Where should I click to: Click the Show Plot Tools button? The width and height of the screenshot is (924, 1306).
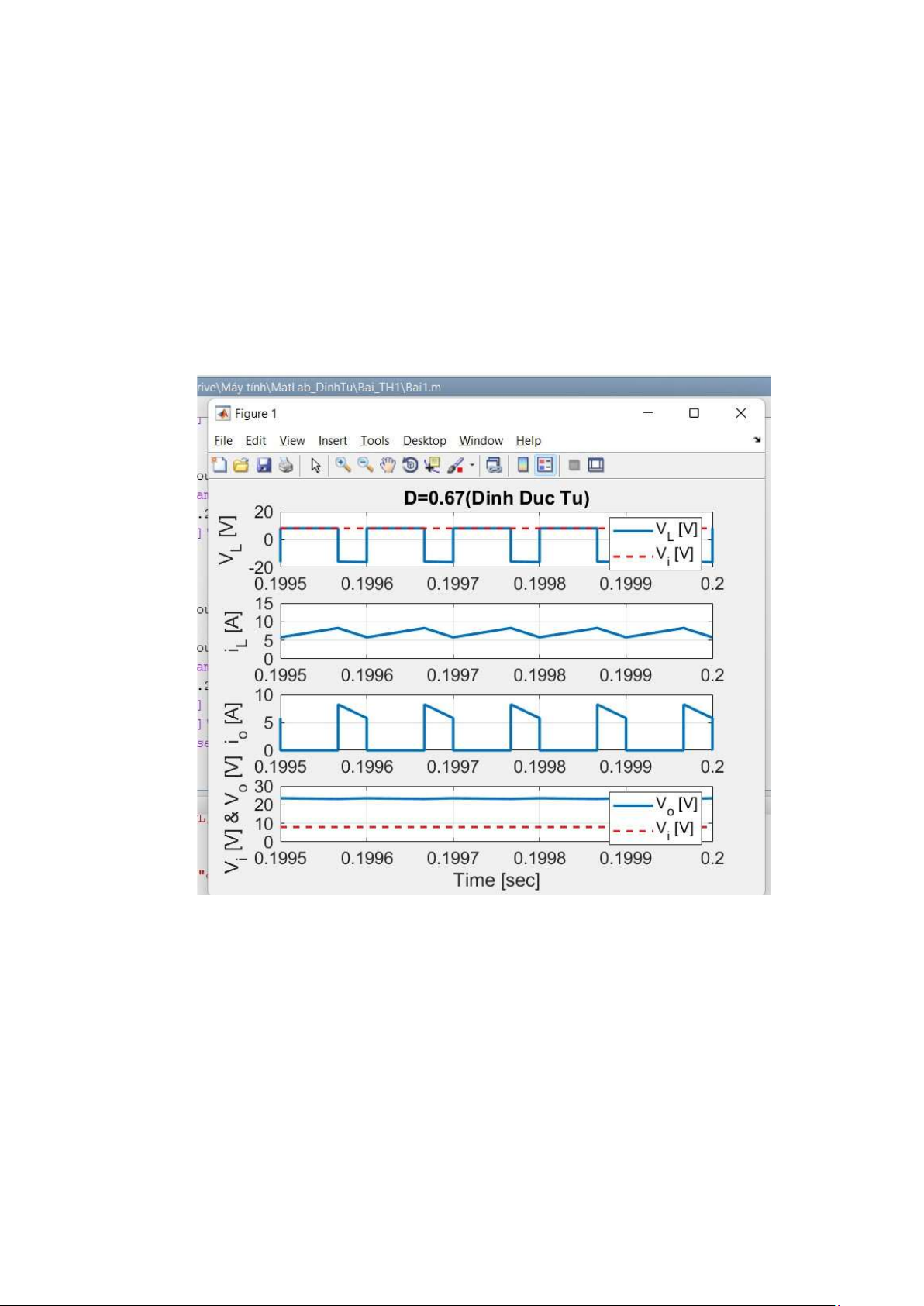(596, 465)
